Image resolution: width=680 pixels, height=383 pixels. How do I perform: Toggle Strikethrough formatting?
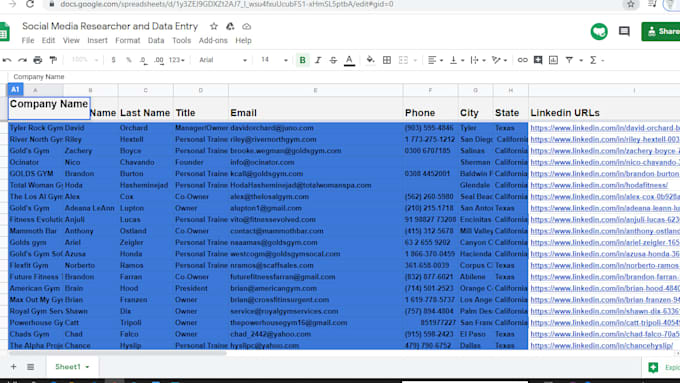pyautogui.click(x=333, y=60)
